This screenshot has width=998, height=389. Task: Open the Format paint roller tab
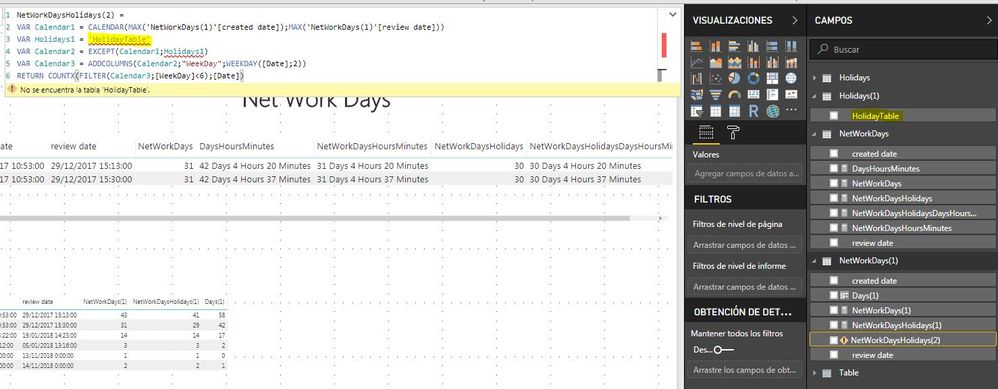click(x=733, y=132)
